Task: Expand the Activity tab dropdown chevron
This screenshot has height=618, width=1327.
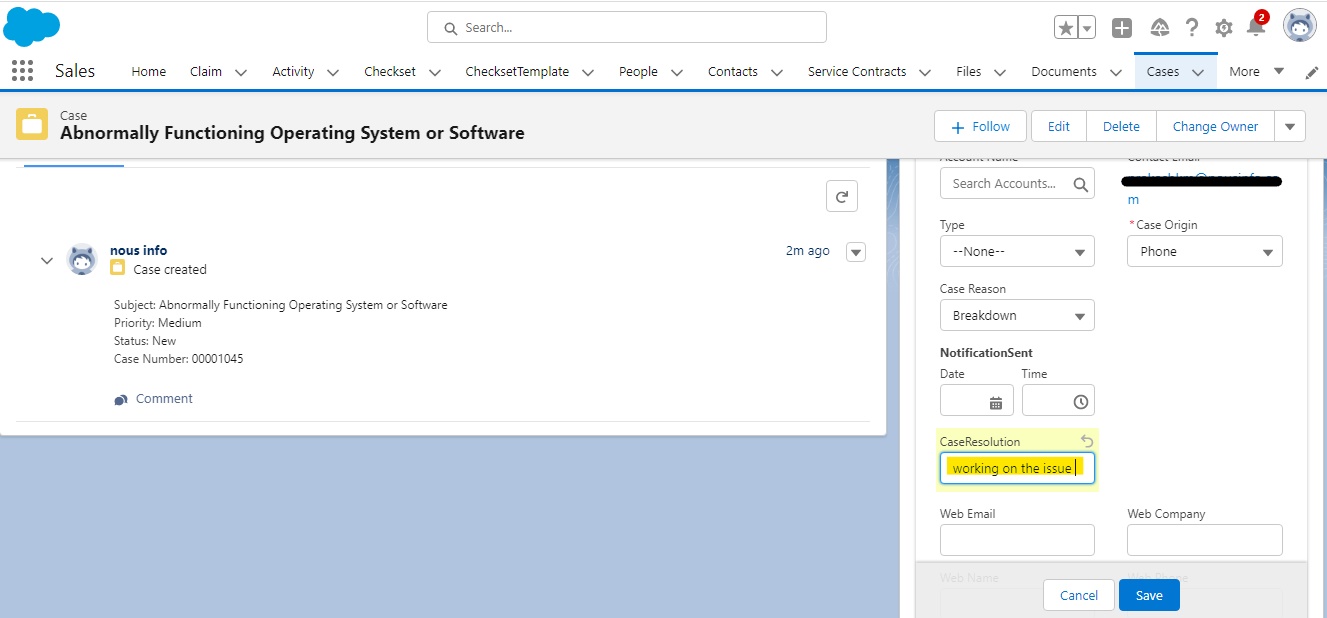Action: tap(333, 72)
